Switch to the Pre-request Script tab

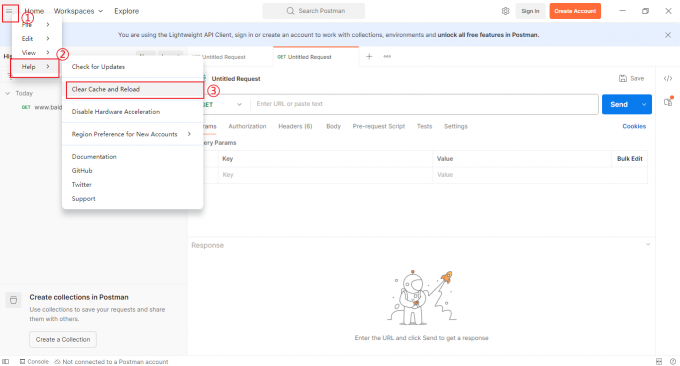click(379, 126)
